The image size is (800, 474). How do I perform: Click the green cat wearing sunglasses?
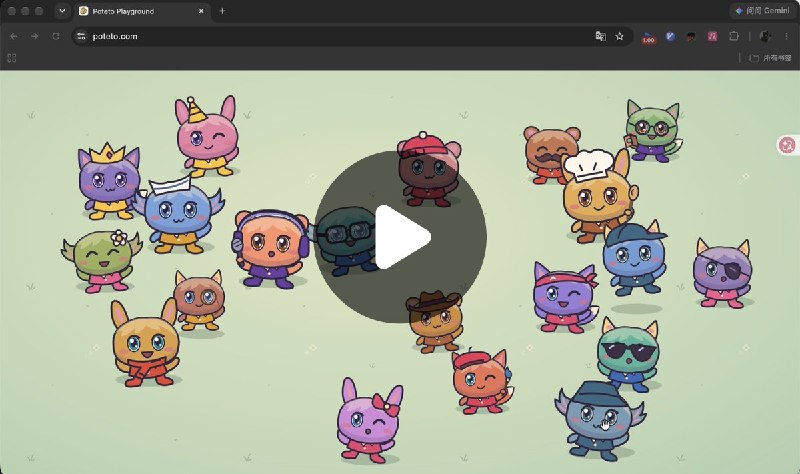(629, 355)
